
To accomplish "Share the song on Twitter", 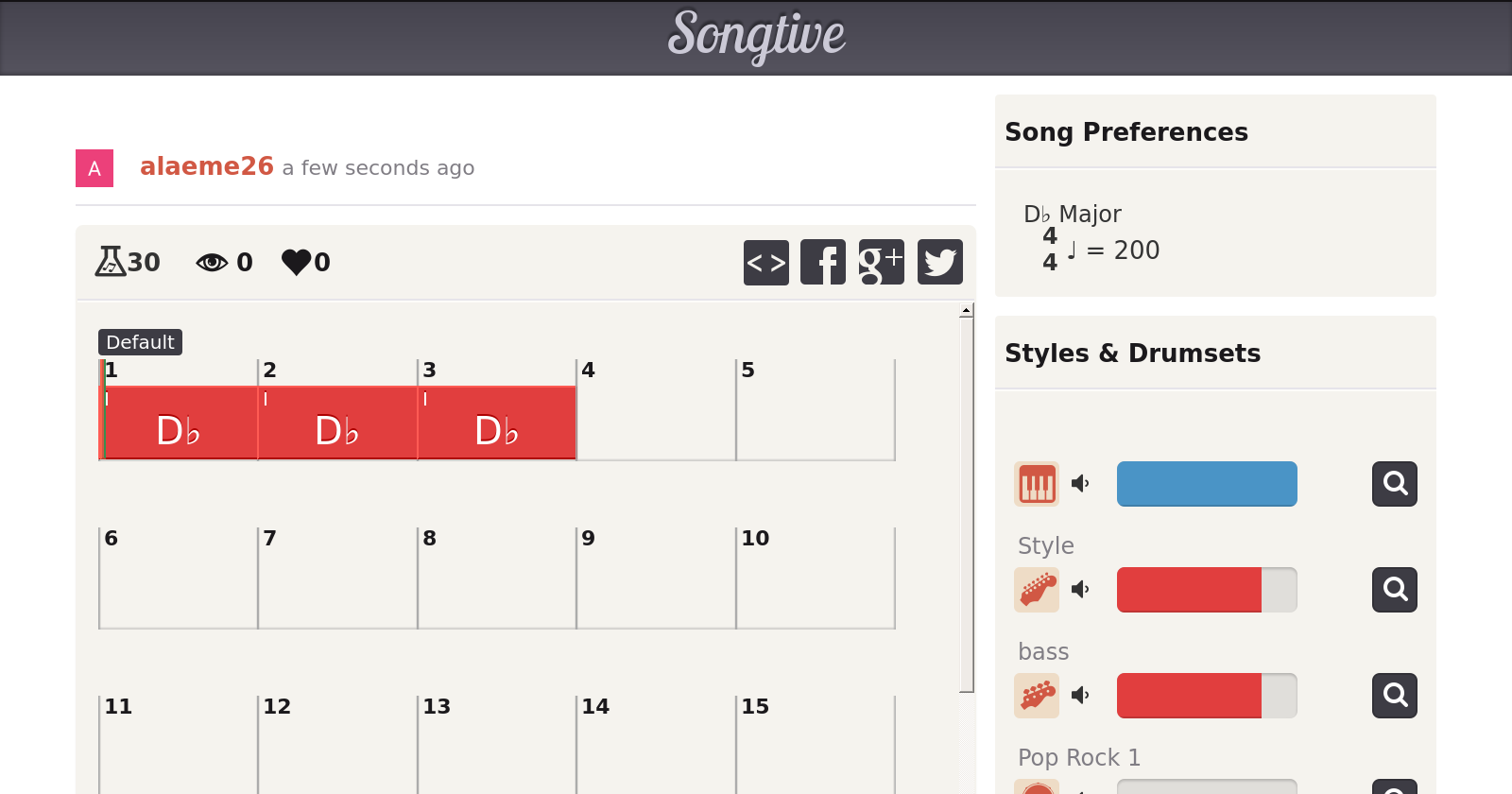I will pos(939,262).
